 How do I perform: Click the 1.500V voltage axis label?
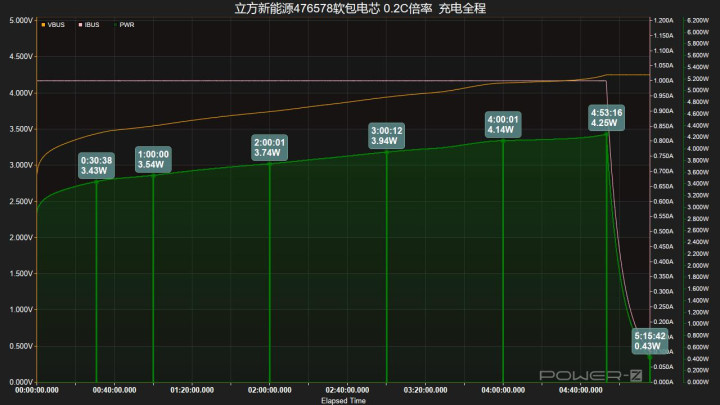pos(21,273)
